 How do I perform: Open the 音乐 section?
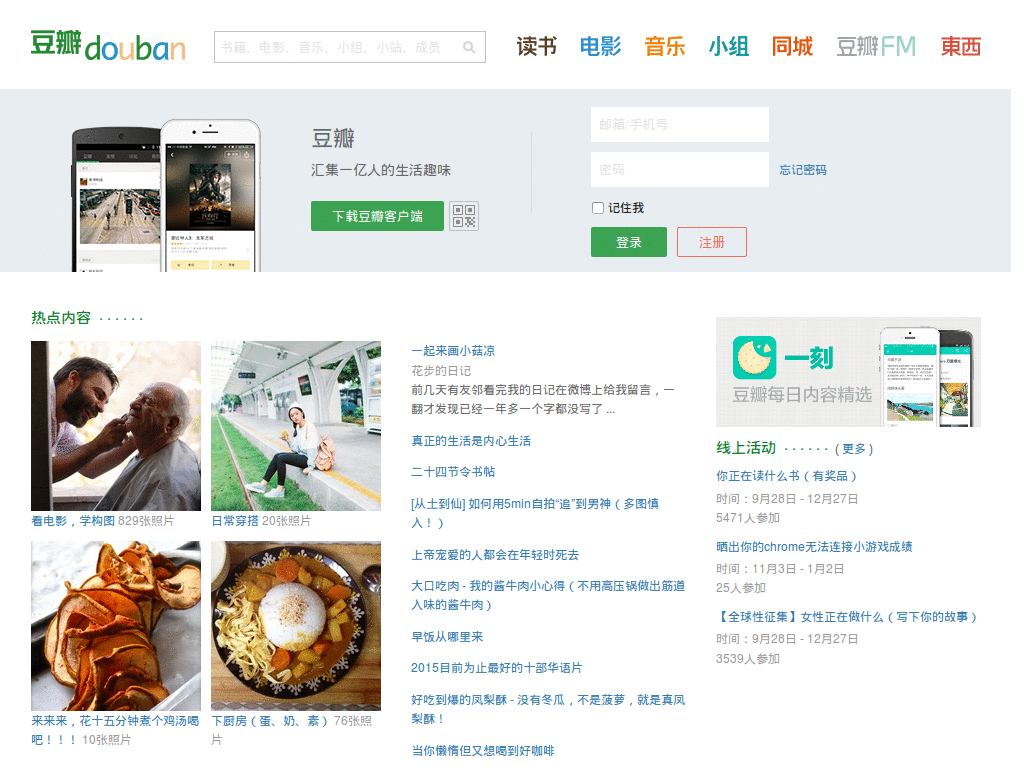click(x=664, y=46)
